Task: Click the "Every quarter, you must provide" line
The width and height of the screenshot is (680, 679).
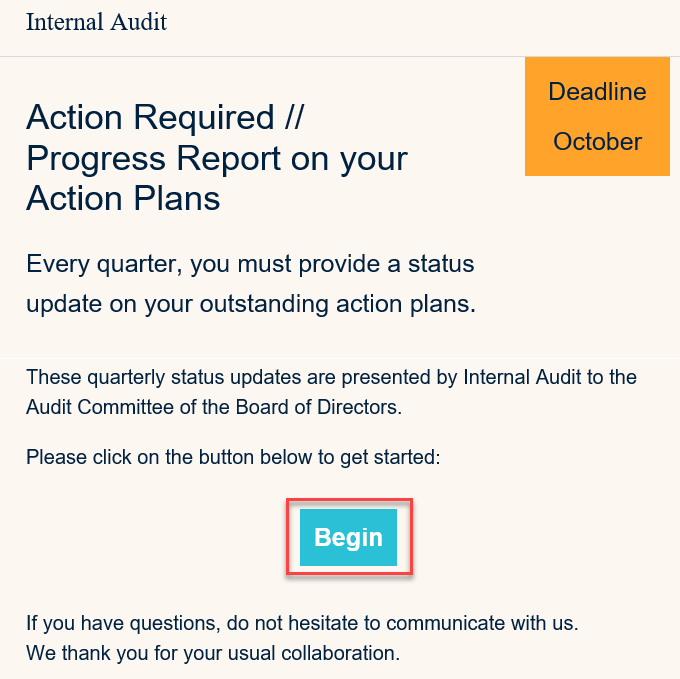Action: point(250,265)
